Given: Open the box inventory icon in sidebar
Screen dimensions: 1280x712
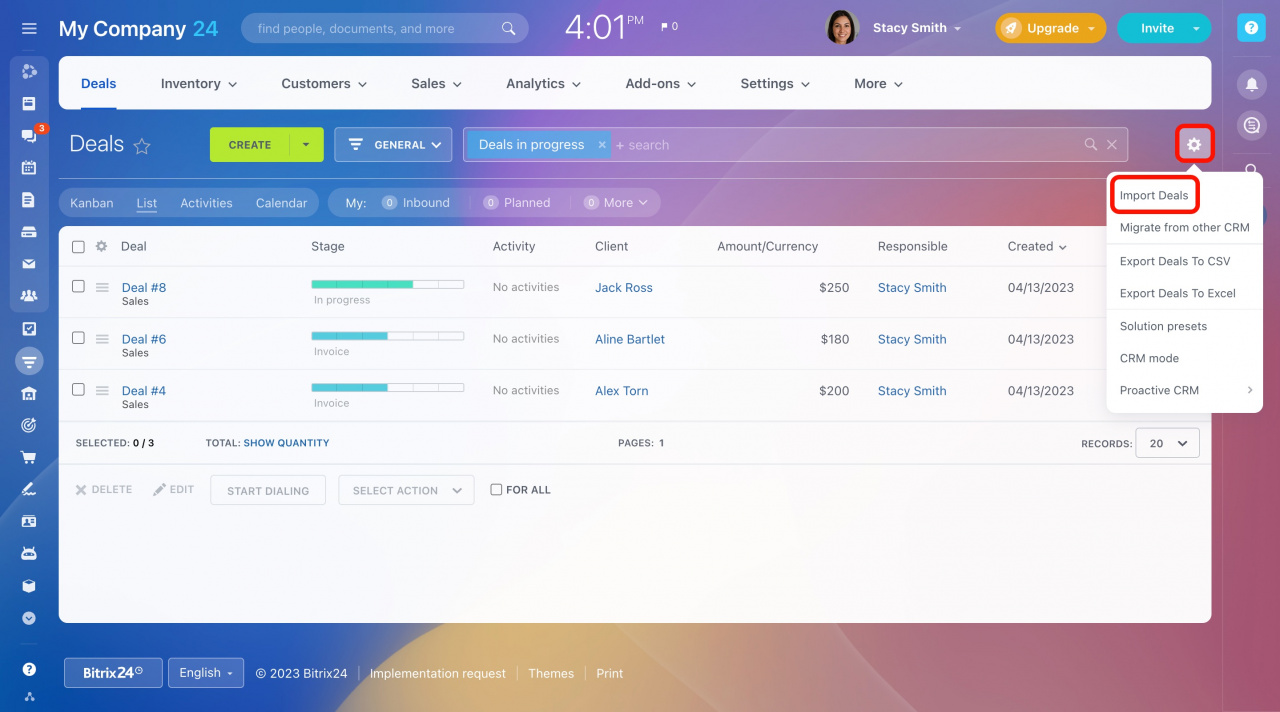Looking at the screenshot, I should [x=29, y=586].
